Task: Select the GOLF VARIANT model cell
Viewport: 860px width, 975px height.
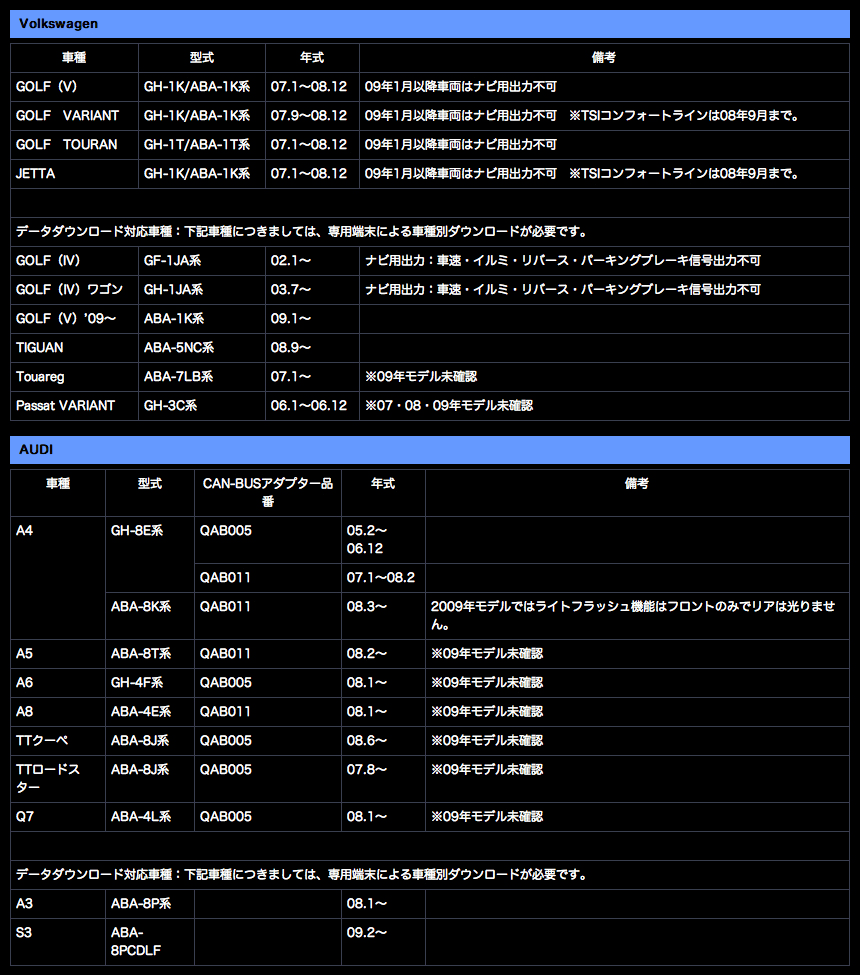Action: click(x=75, y=116)
